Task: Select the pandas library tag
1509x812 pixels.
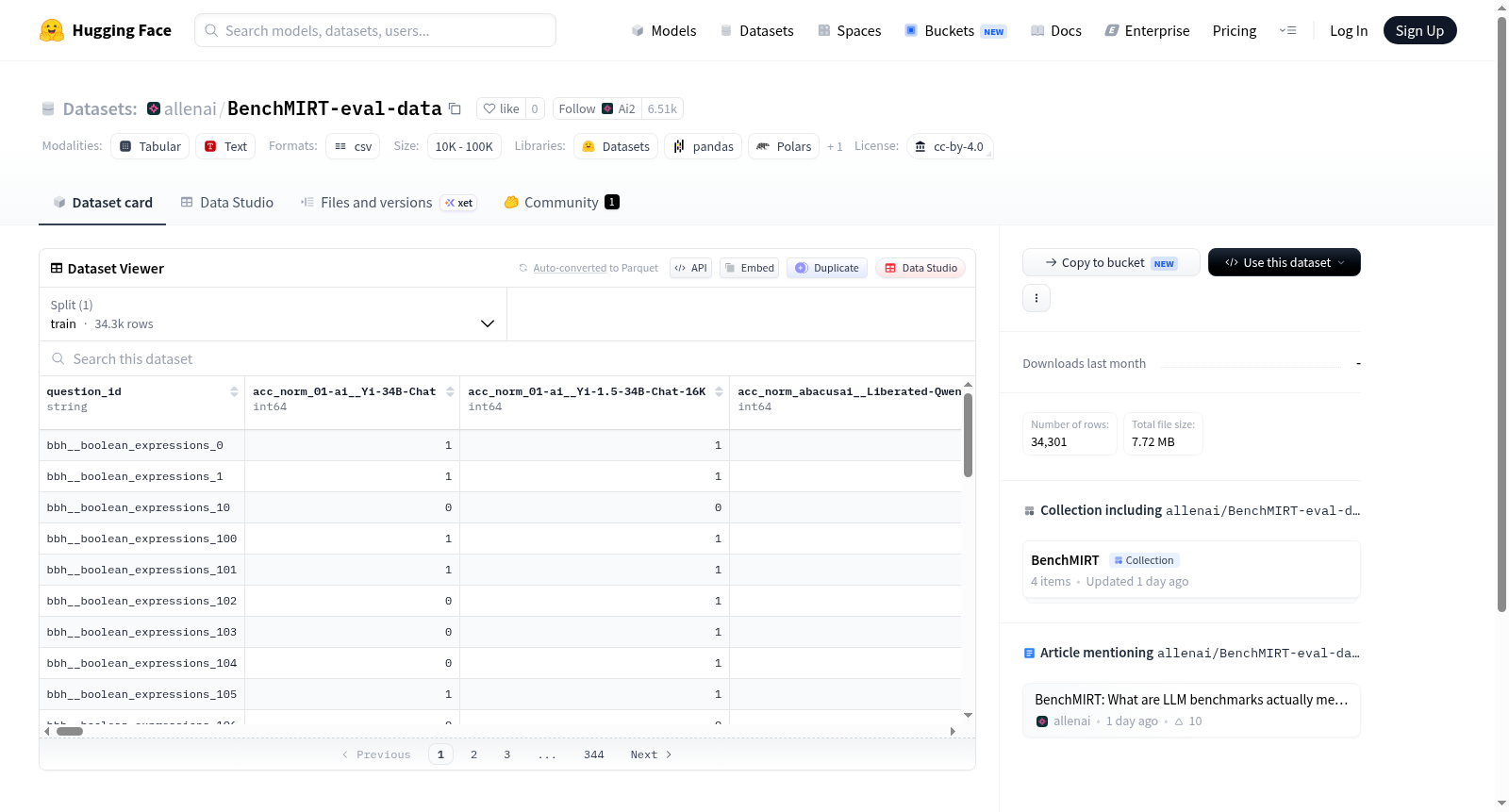Action: pyautogui.click(x=704, y=146)
